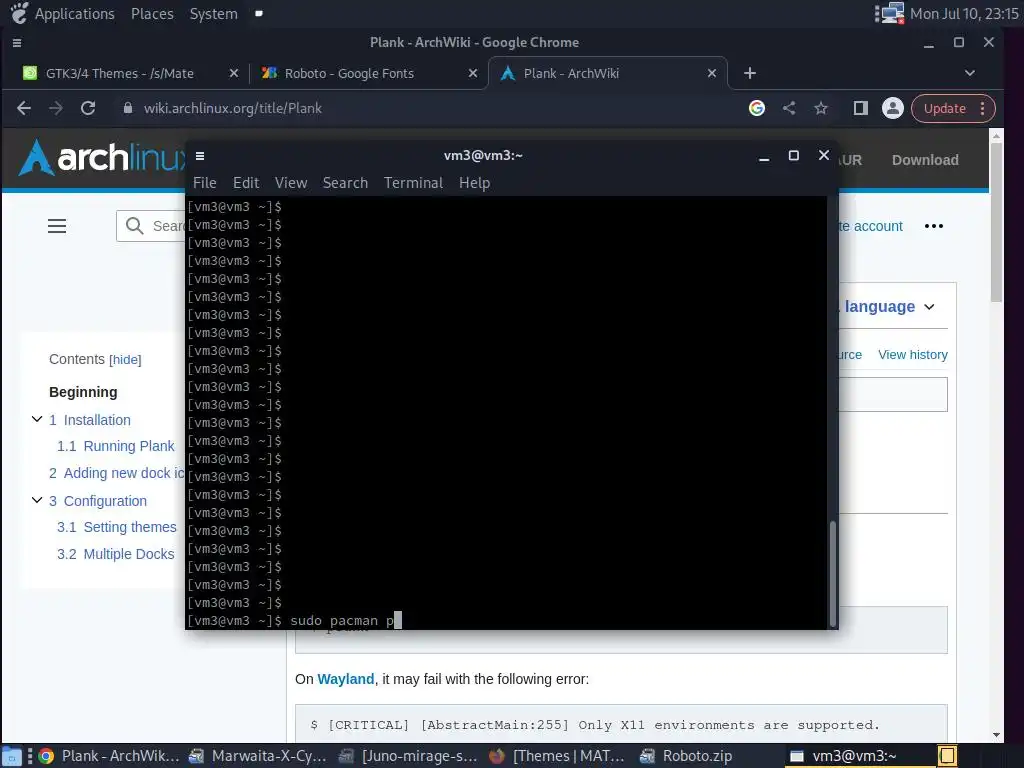
Task: Open the Places menu
Action: [x=152, y=14]
